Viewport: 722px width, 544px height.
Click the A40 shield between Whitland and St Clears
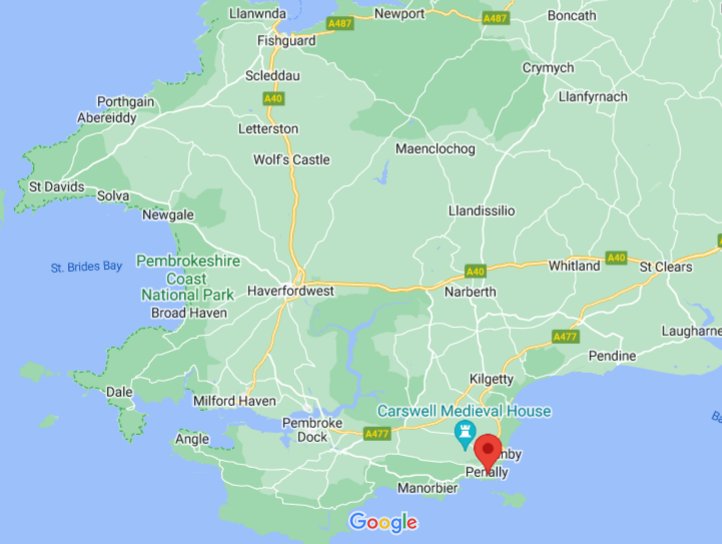[616, 257]
